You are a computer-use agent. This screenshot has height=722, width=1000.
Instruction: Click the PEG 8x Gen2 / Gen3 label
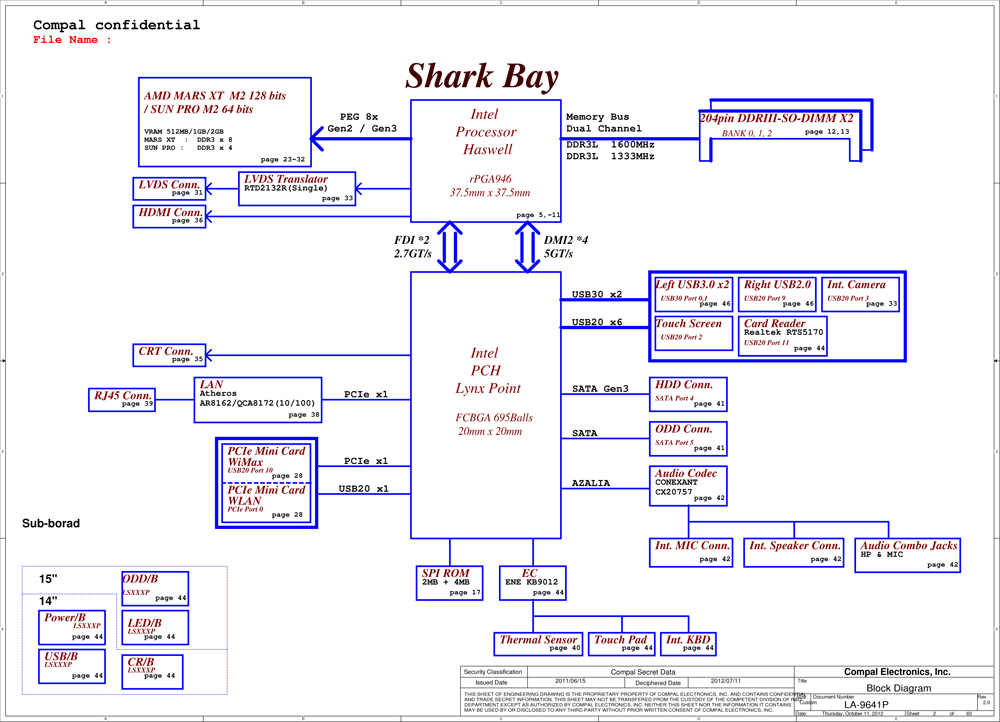point(362,122)
